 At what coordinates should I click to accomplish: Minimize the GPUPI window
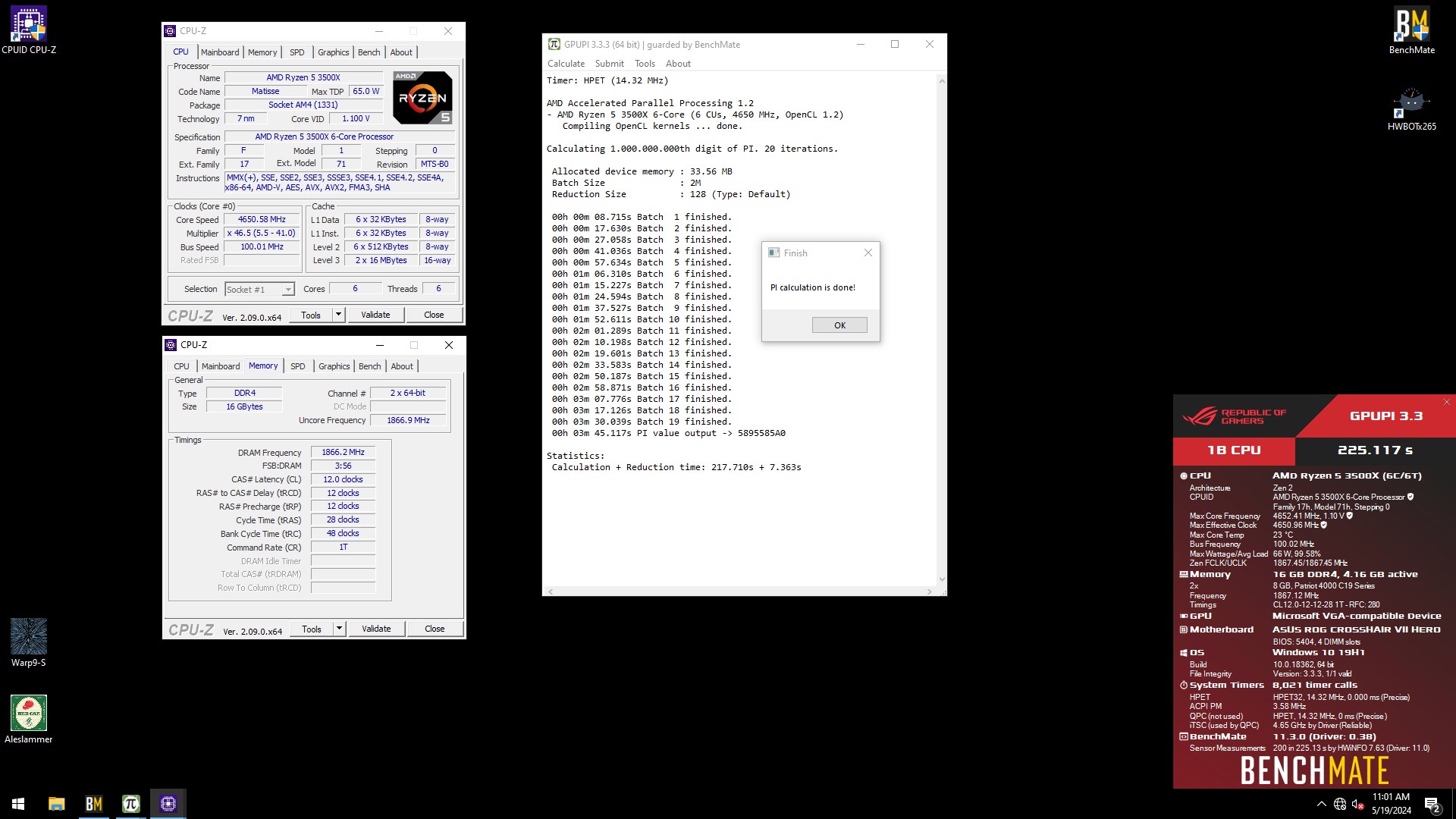[x=861, y=44]
